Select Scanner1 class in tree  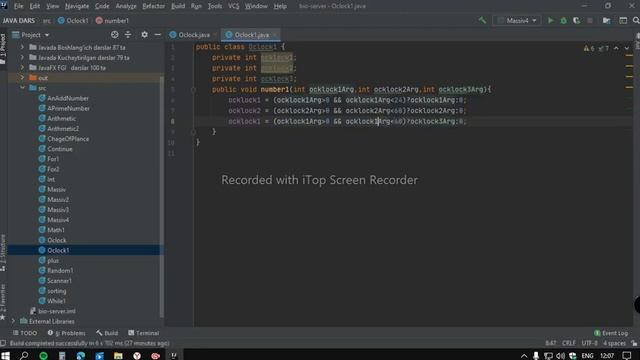click(59, 281)
